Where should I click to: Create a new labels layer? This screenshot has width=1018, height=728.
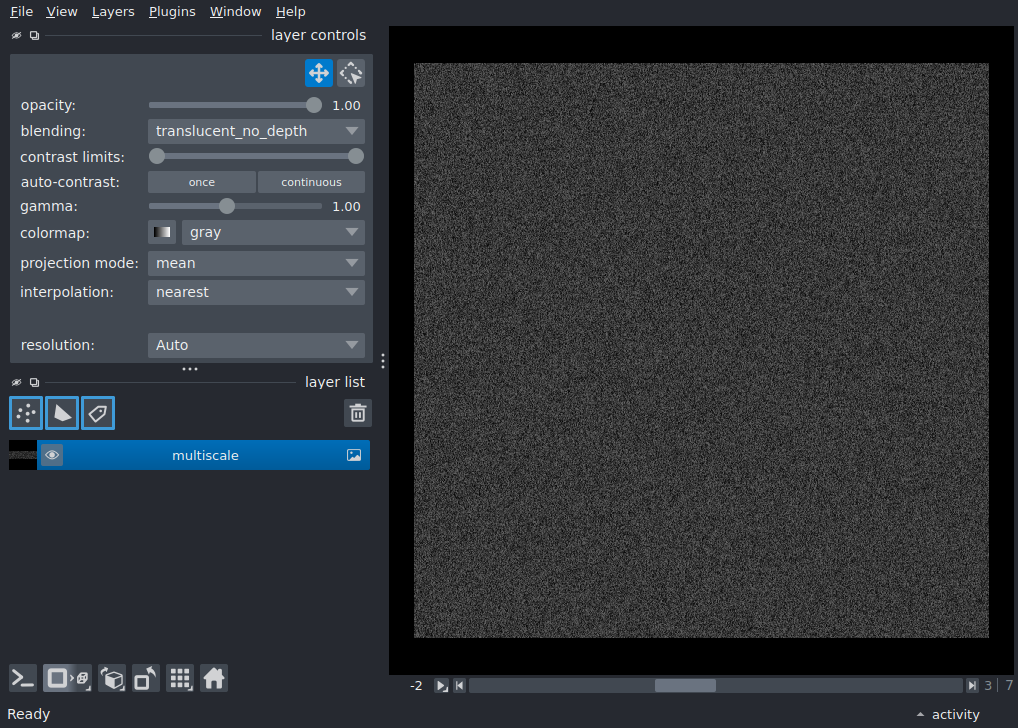coord(98,413)
